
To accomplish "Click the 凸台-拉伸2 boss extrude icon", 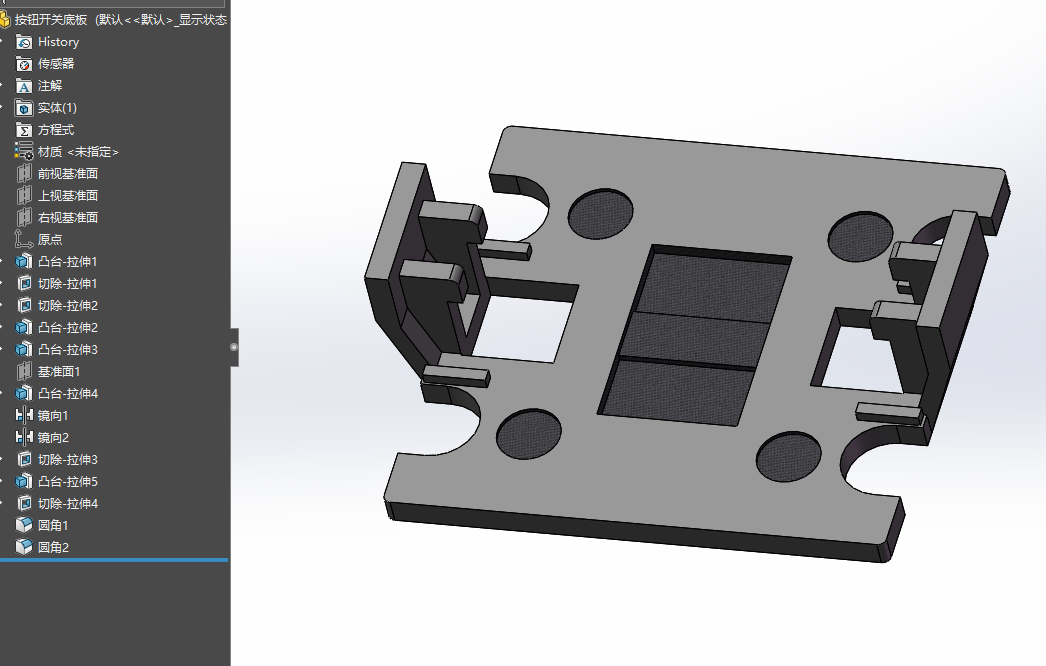I will point(24,328).
